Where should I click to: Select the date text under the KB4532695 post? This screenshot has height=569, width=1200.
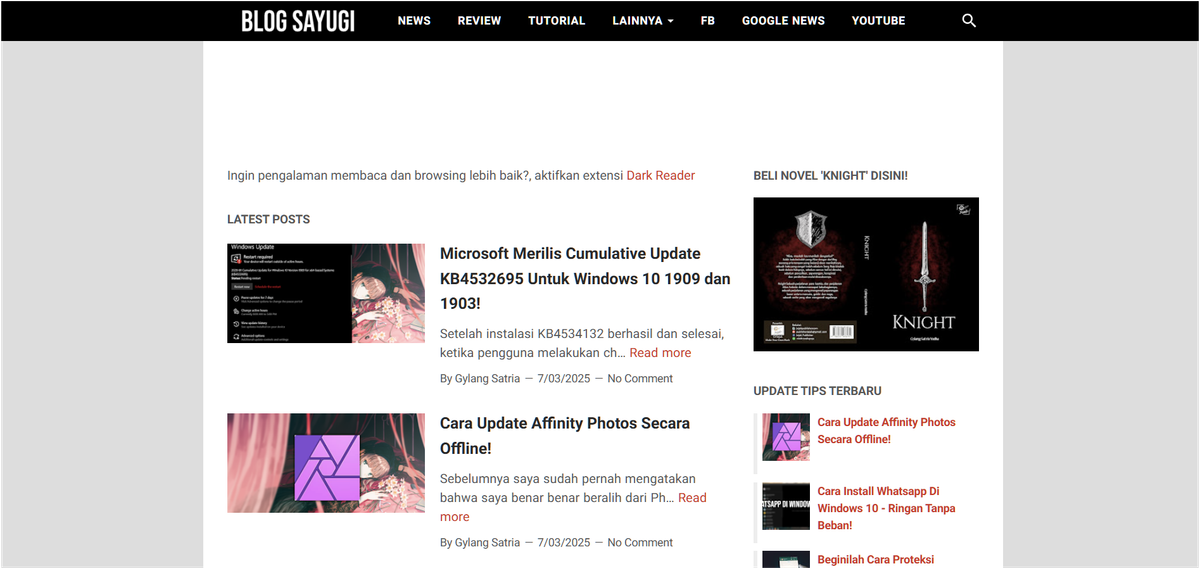tap(564, 379)
